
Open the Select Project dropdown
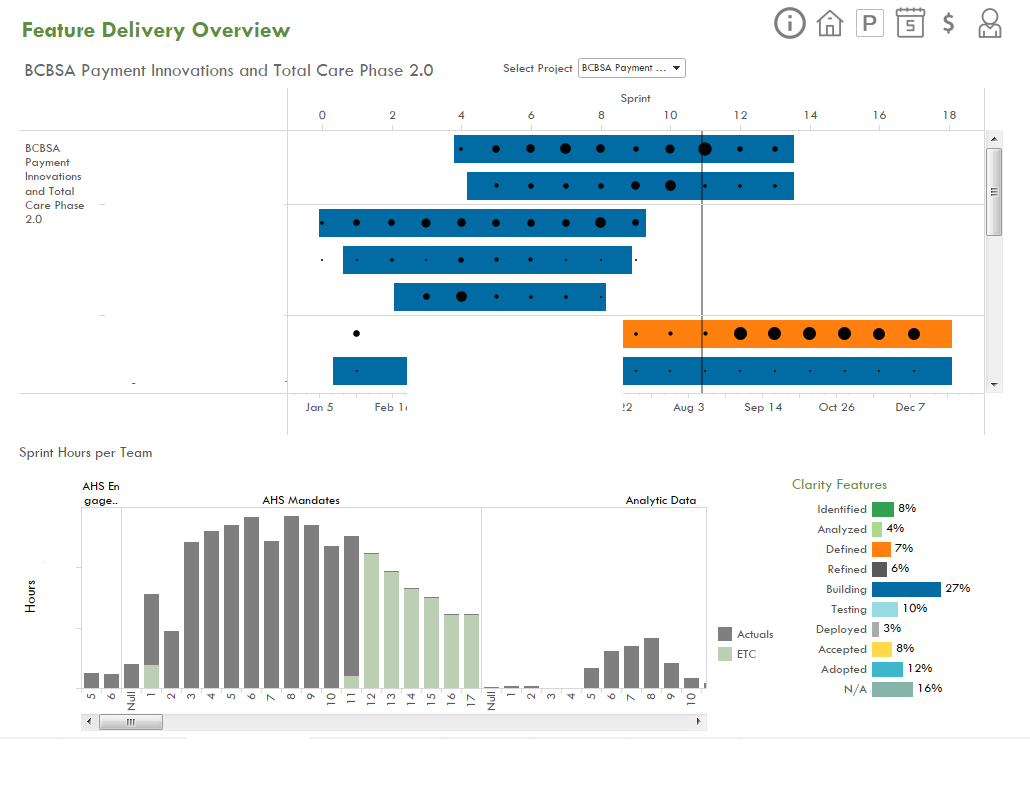(631, 68)
